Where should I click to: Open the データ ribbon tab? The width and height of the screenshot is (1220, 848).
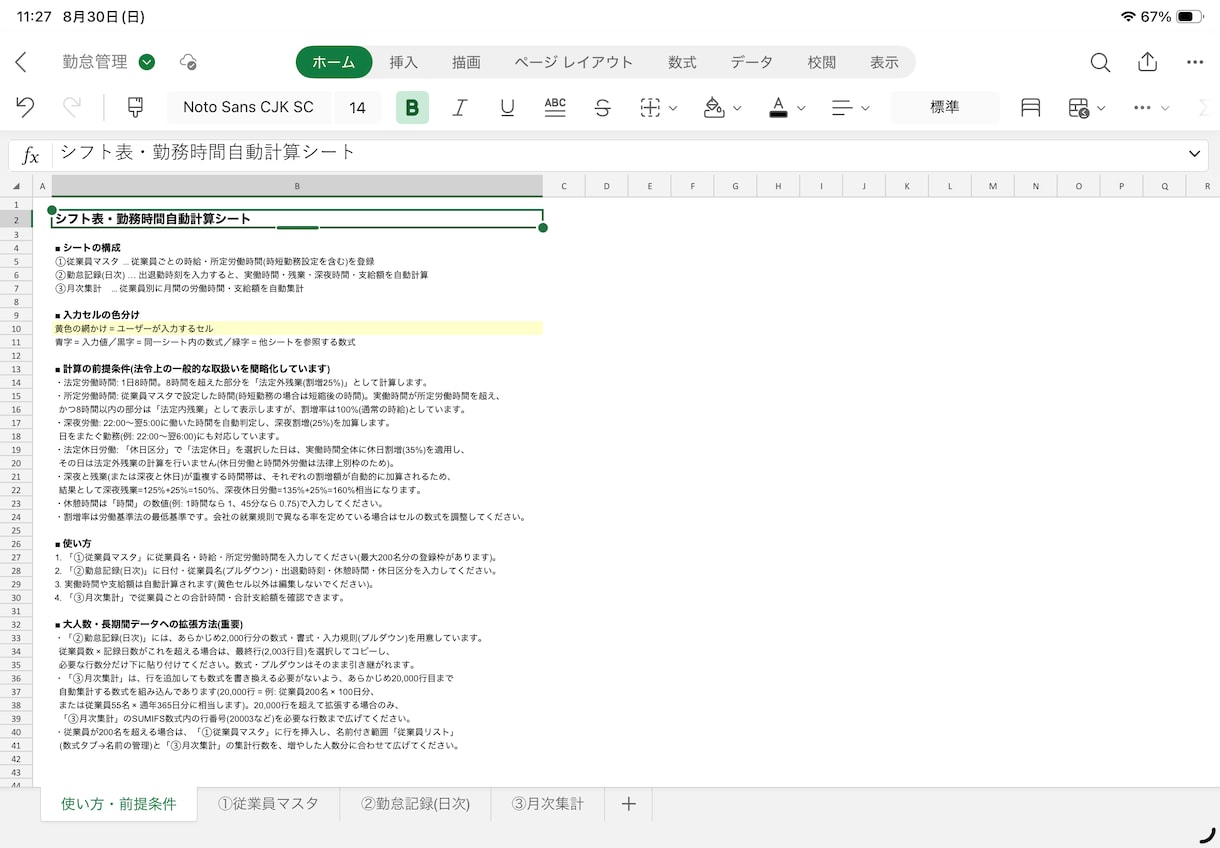coord(752,62)
